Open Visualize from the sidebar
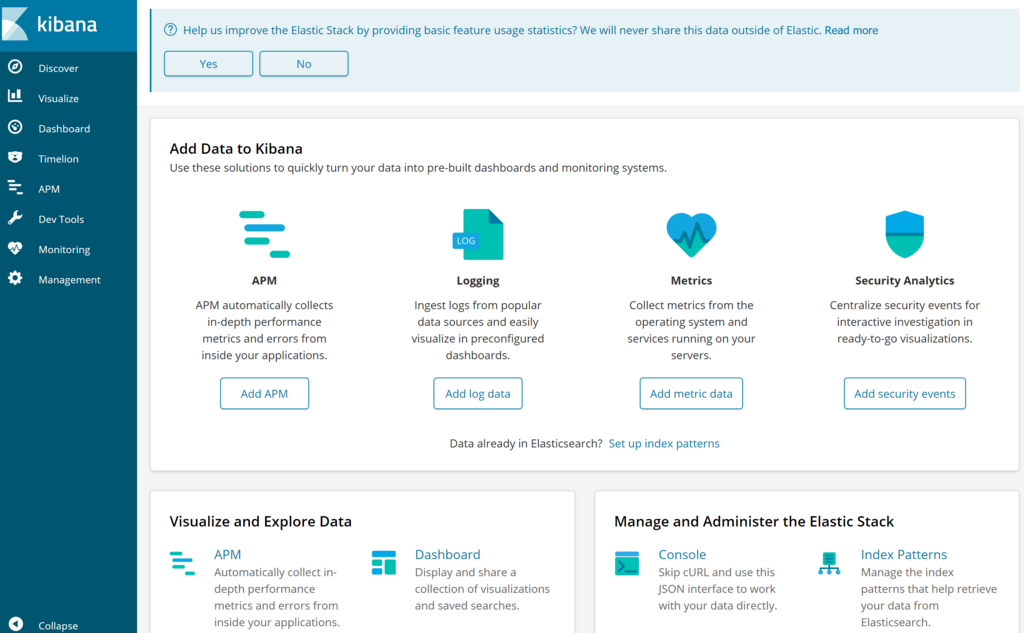1024x633 pixels. tap(58, 98)
